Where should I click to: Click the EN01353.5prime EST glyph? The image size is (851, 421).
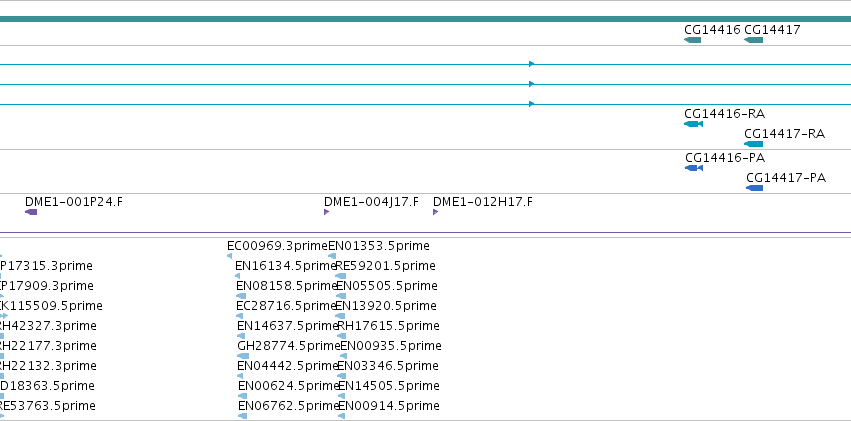(332, 256)
